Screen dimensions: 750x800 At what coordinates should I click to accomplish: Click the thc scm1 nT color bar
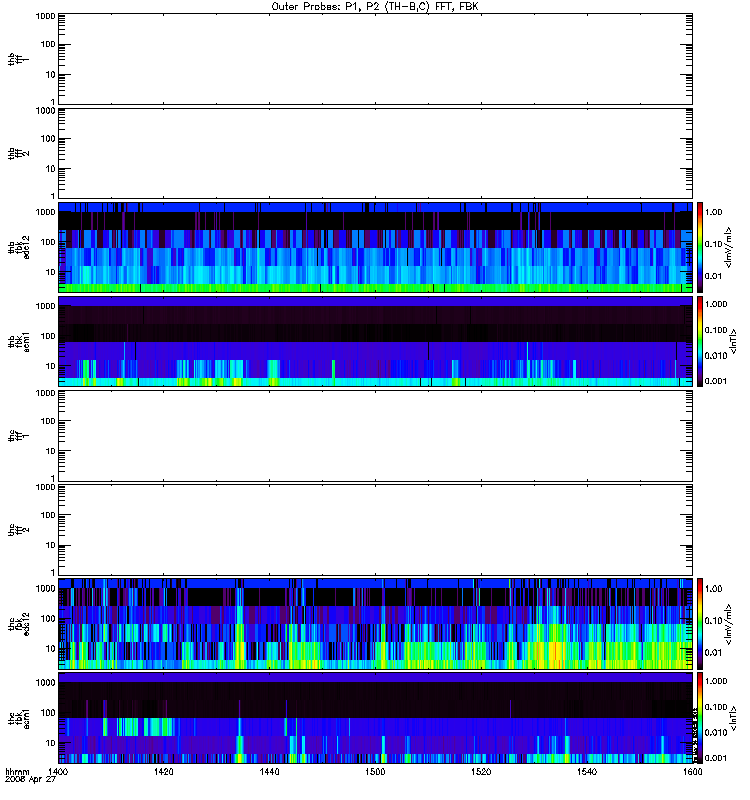700,718
